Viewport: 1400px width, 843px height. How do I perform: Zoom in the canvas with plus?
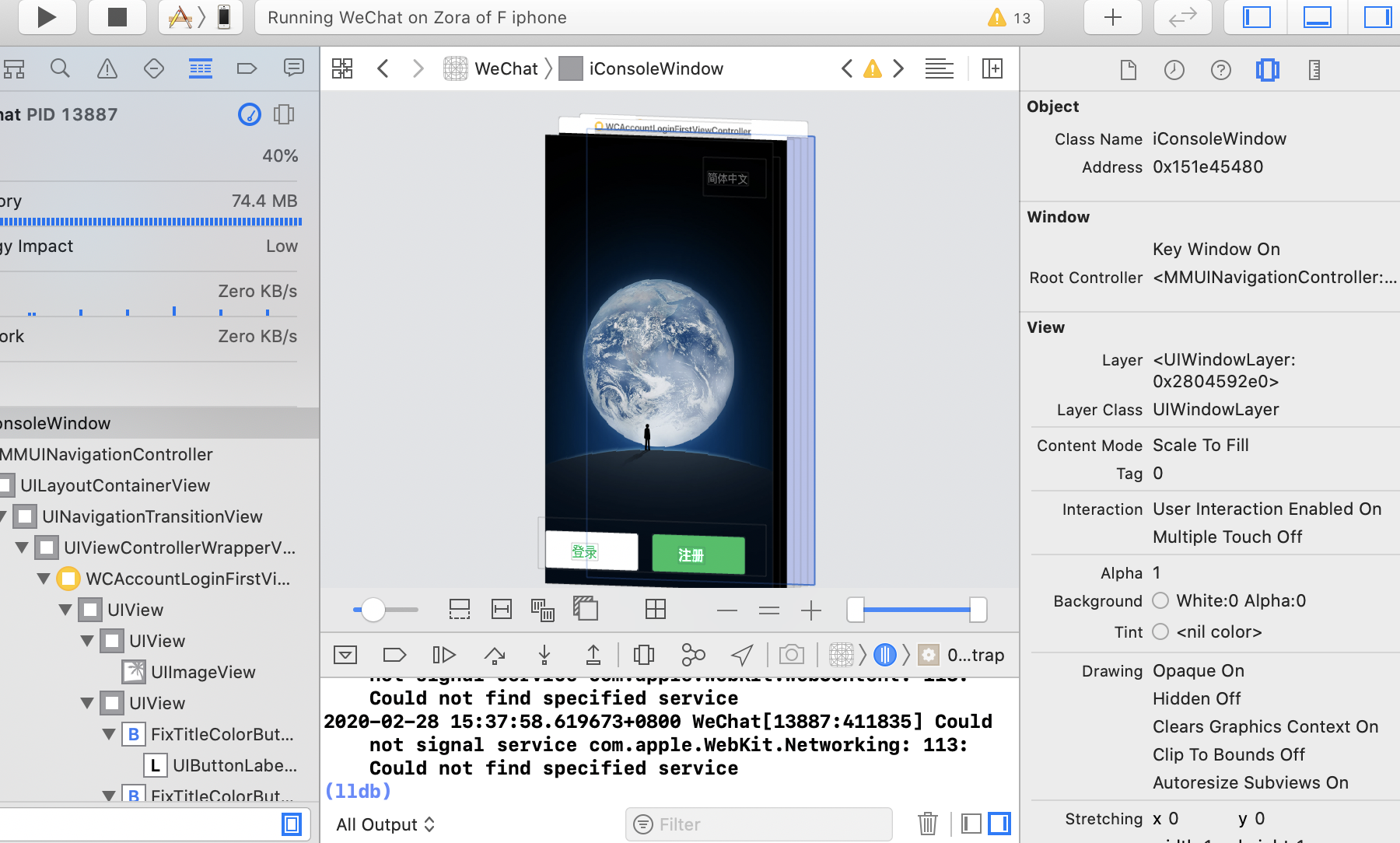coord(811,610)
